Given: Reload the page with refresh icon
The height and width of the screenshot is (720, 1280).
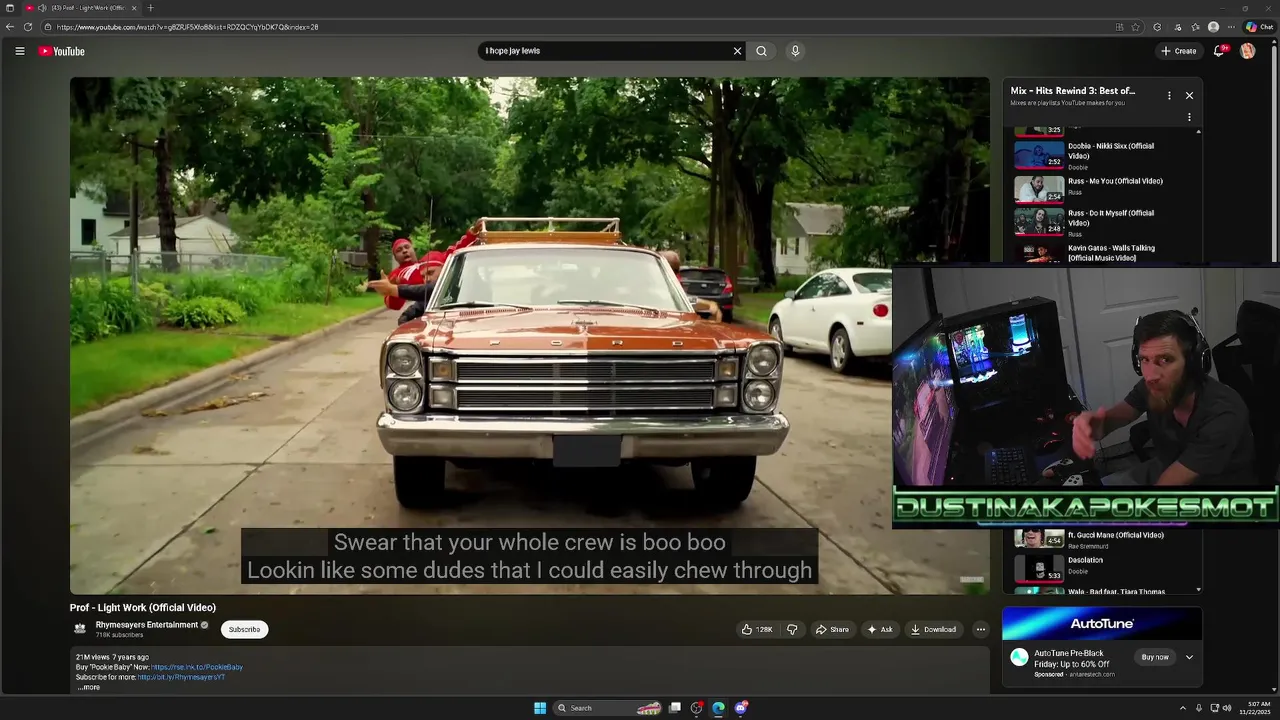Looking at the screenshot, I should tap(28, 27).
